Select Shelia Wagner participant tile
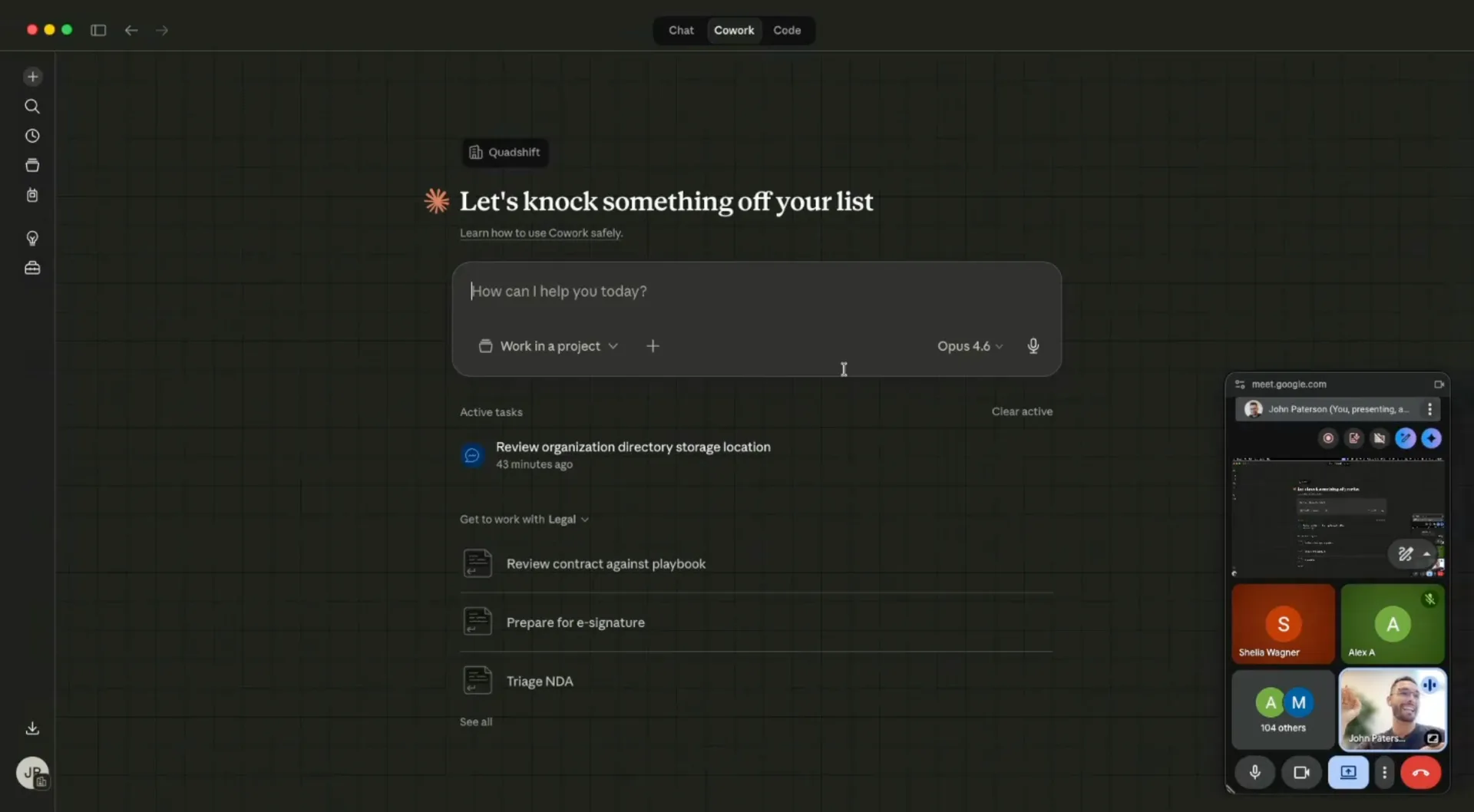This screenshot has width=1474, height=812. coord(1283,623)
